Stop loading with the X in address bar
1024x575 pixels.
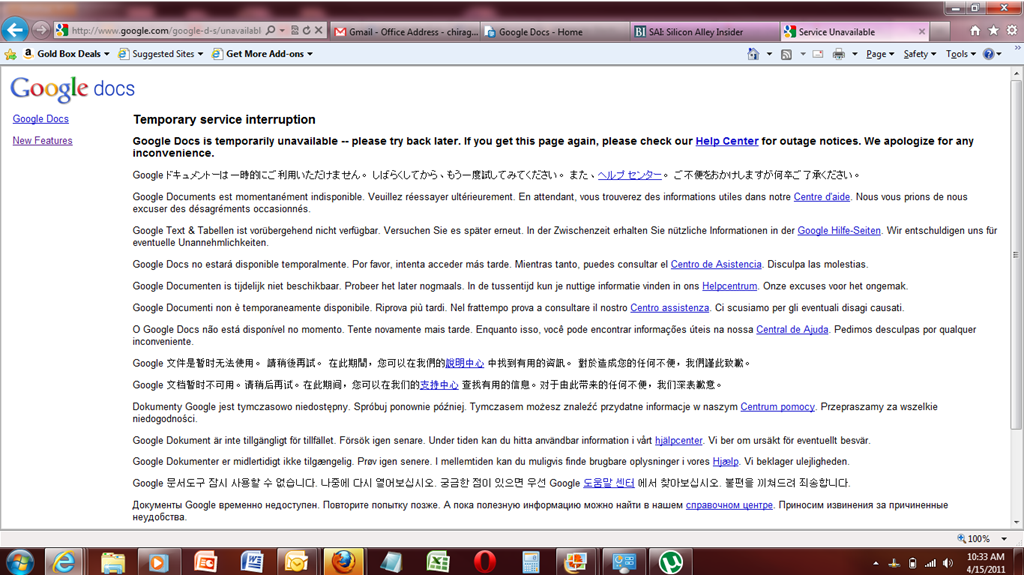(x=319, y=30)
